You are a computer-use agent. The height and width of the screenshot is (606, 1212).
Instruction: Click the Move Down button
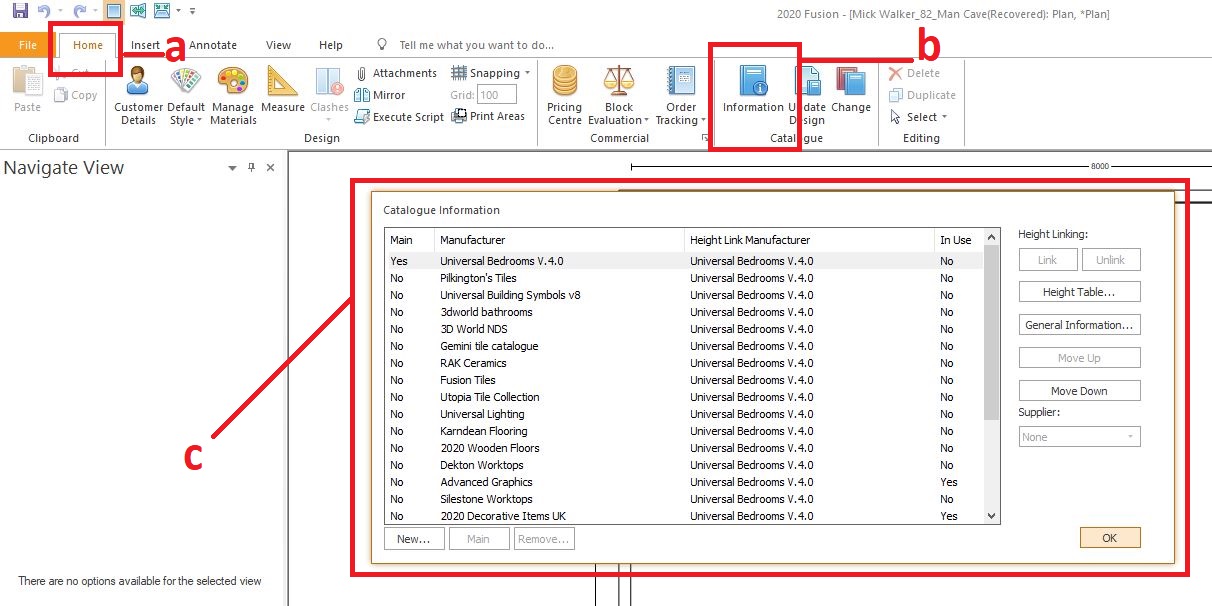[1079, 391]
